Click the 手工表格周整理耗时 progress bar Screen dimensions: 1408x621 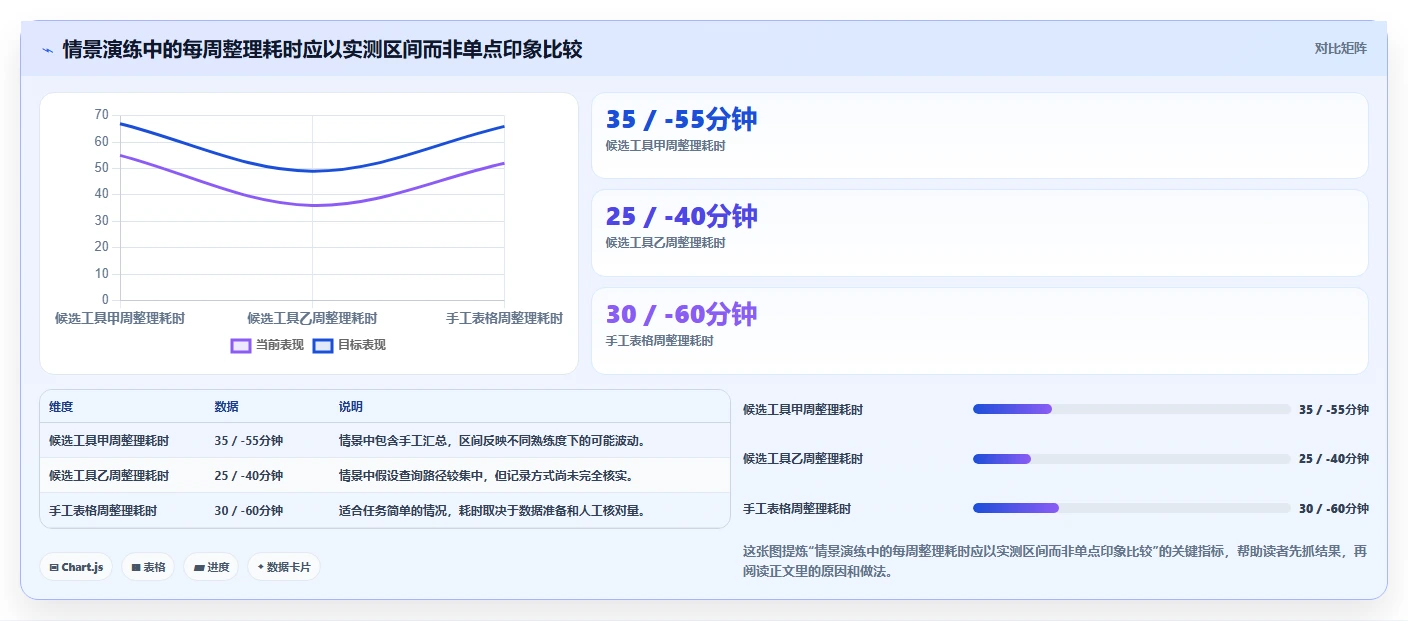point(1131,508)
